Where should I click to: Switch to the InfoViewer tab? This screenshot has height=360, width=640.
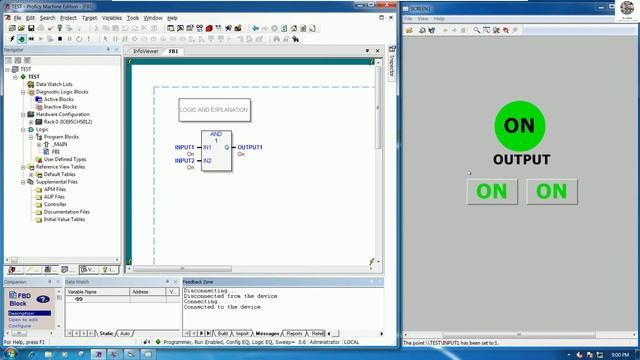click(145, 51)
